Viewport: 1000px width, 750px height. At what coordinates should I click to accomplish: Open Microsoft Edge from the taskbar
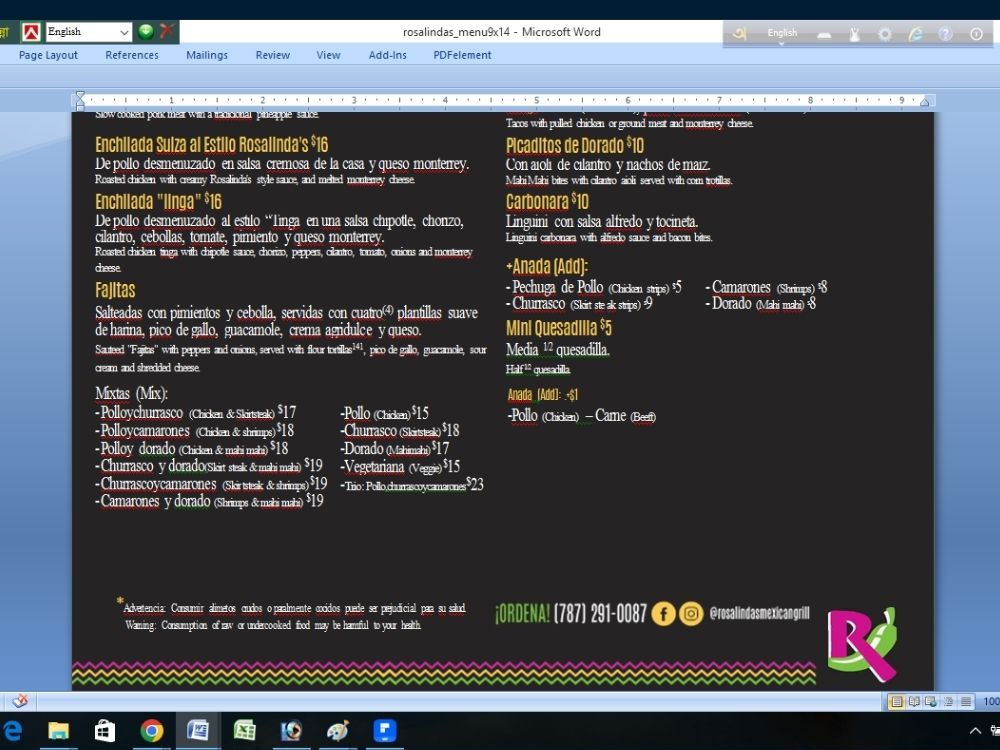coord(11,731)
